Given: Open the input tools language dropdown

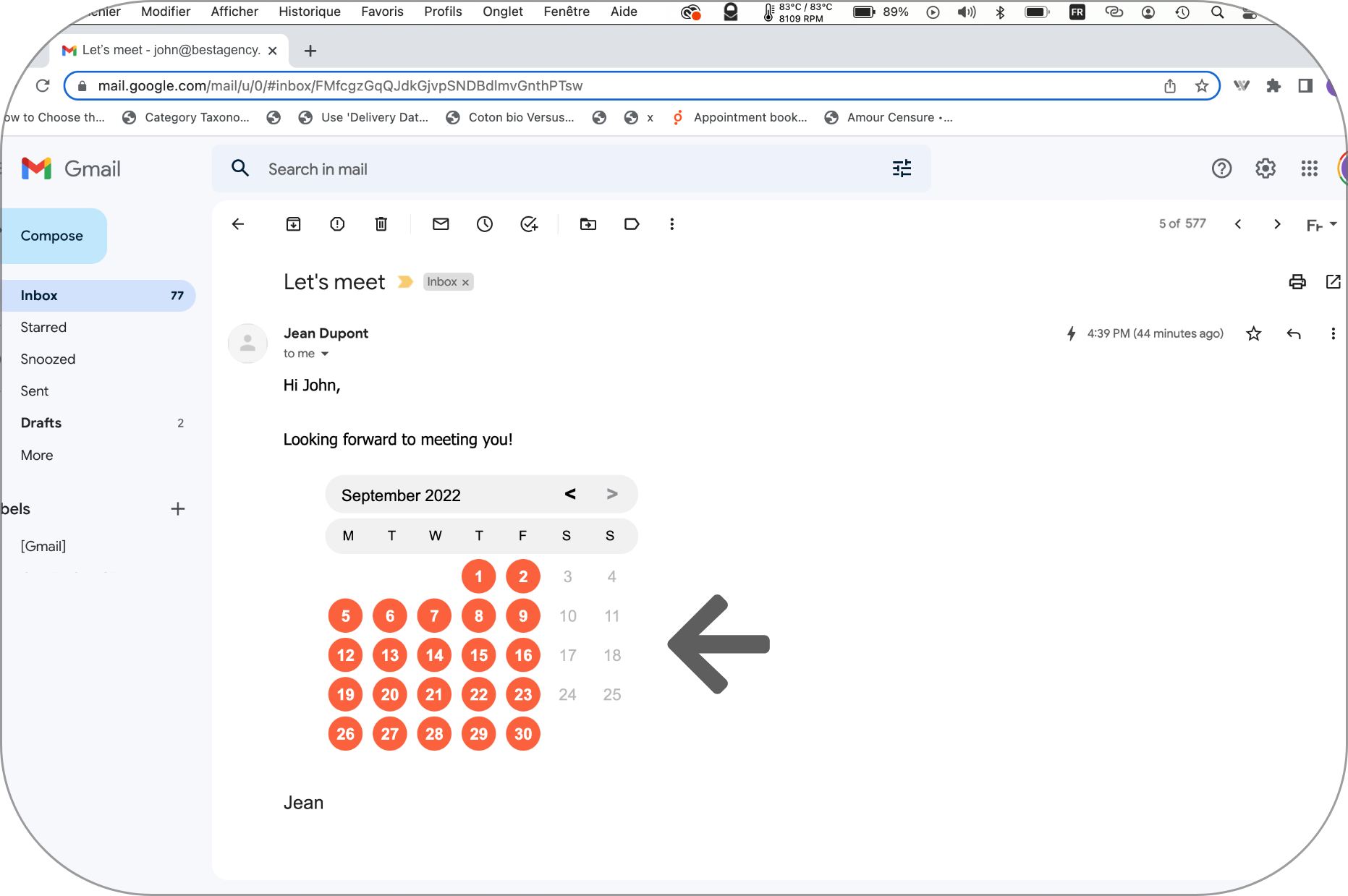Looking at the screenshot, I should 1321,225.
